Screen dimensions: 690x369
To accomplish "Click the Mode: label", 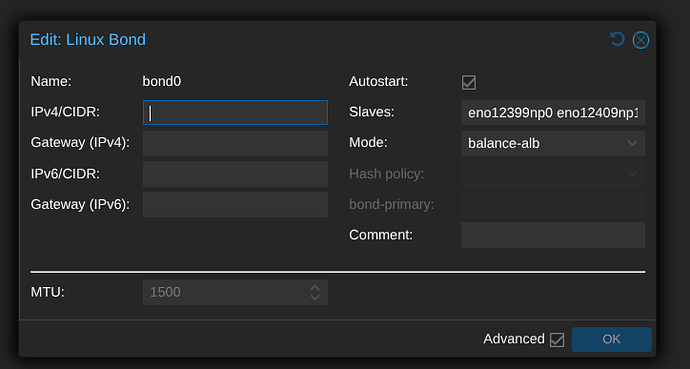I will tap(368, 143).
